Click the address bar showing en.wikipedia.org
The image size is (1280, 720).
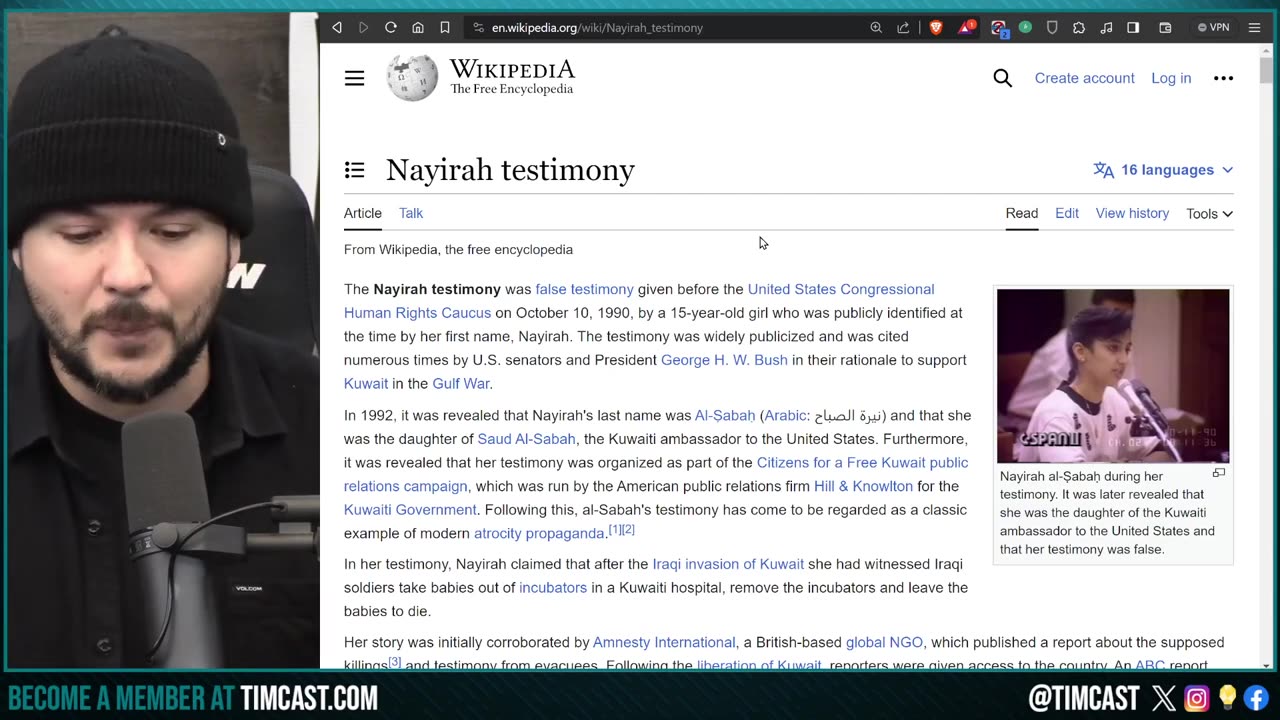(x=597, y=28)
